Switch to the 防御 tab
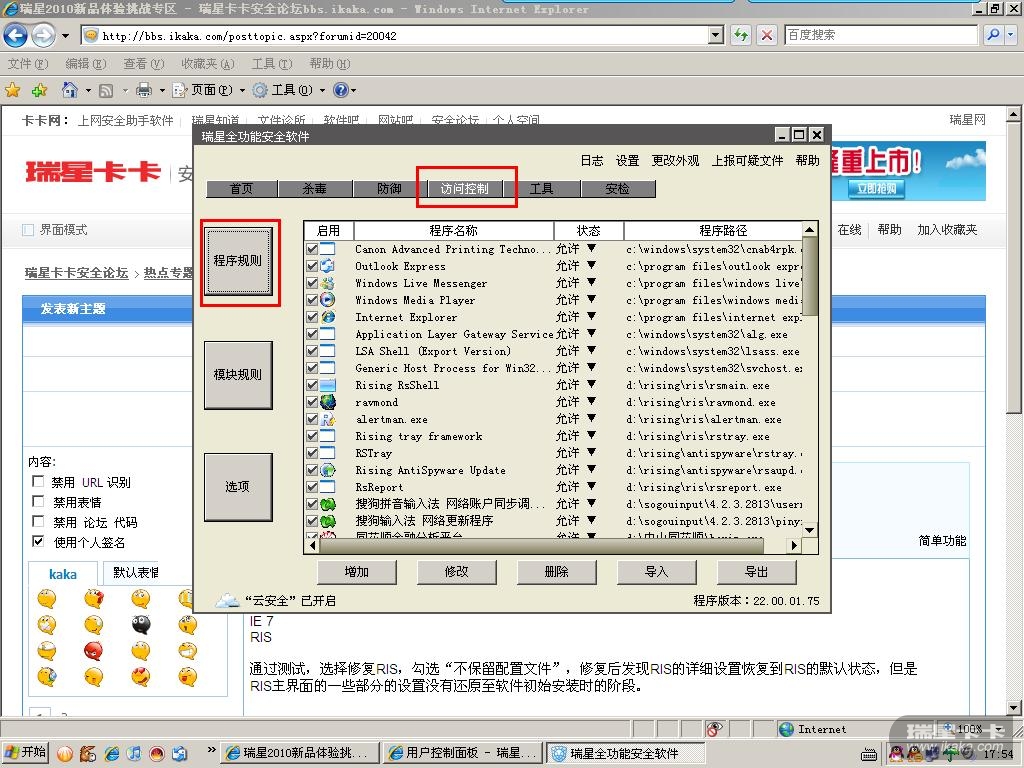Viewport: 1024px width, 768px height. [x=389, y=189]
